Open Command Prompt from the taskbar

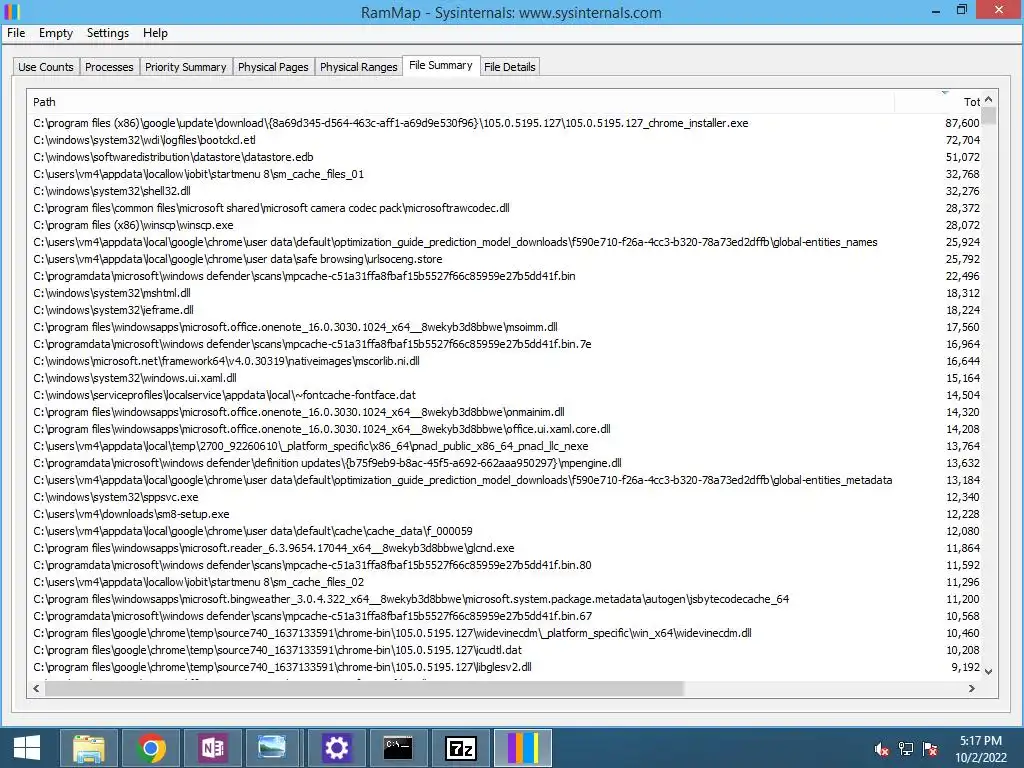tap(398, 748)
